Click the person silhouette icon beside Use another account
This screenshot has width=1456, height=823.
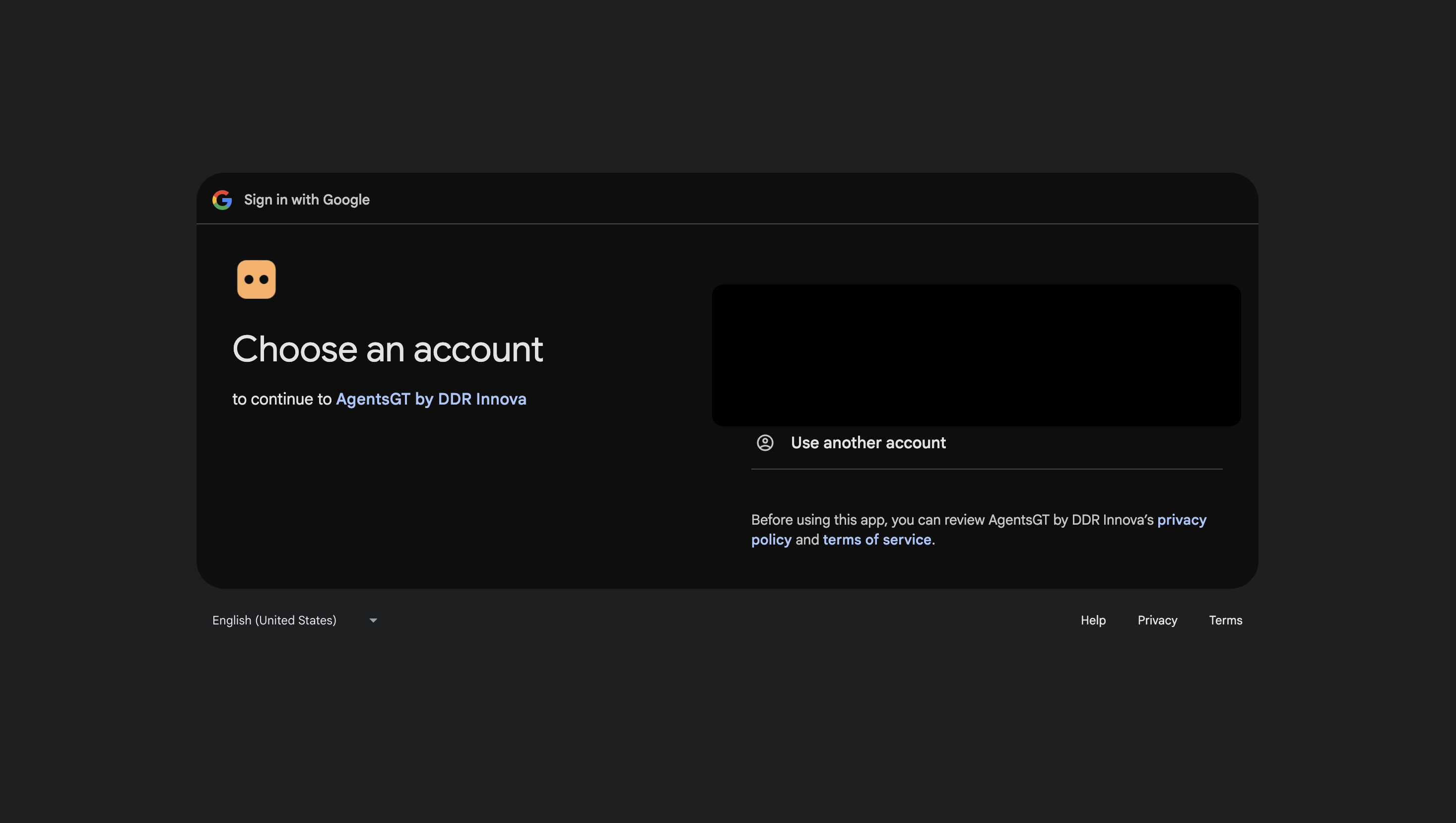[765, 443]
